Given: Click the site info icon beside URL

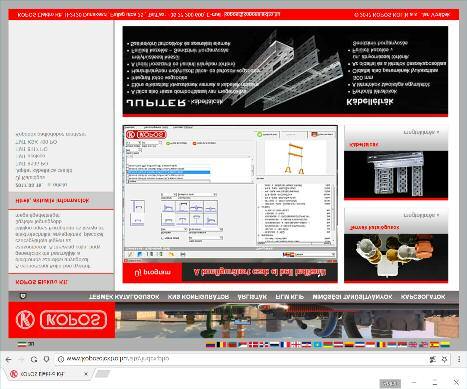Looking at the screenshot, I should pos(61,359).
